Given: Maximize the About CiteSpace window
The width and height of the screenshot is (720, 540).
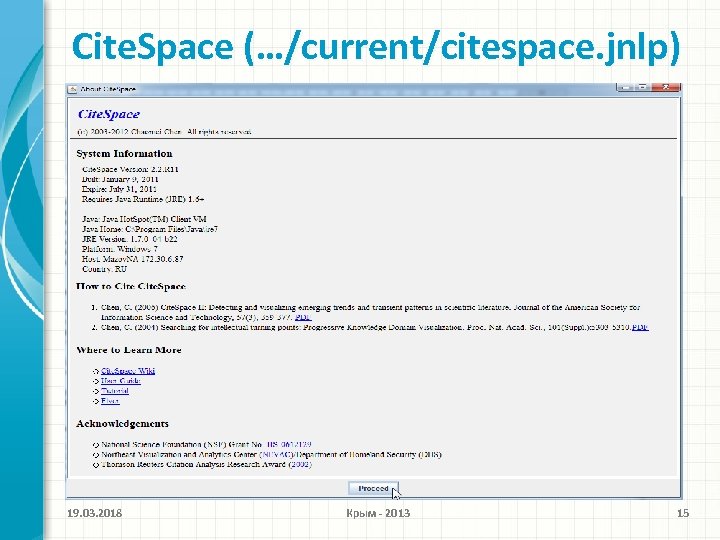Looking at the screenshot, I should [642, 87].
